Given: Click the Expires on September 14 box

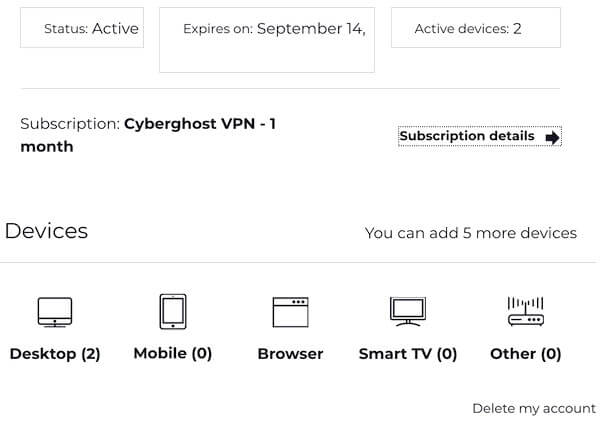Looking at the screenshot, I should click(267, 40).
